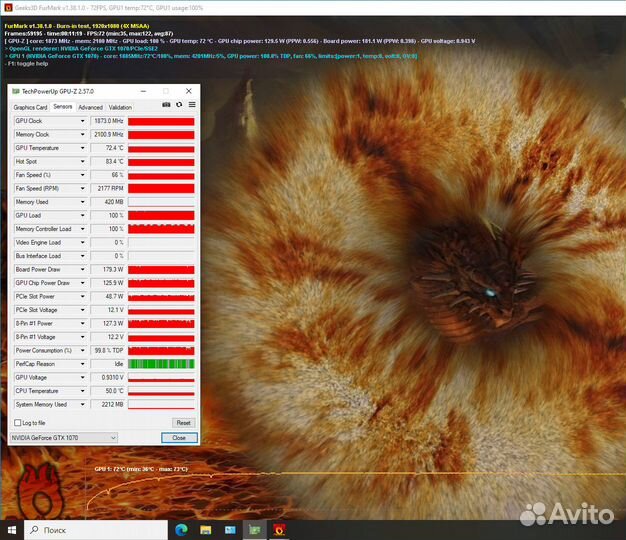This screenshot has height=540, width=626.
Task: Open the GPU Load sensor dropdown
Action: [83, 216]
